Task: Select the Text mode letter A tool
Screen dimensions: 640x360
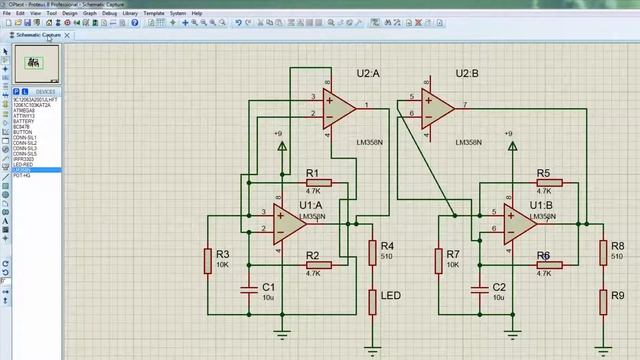Action: (x=5, y=221)
